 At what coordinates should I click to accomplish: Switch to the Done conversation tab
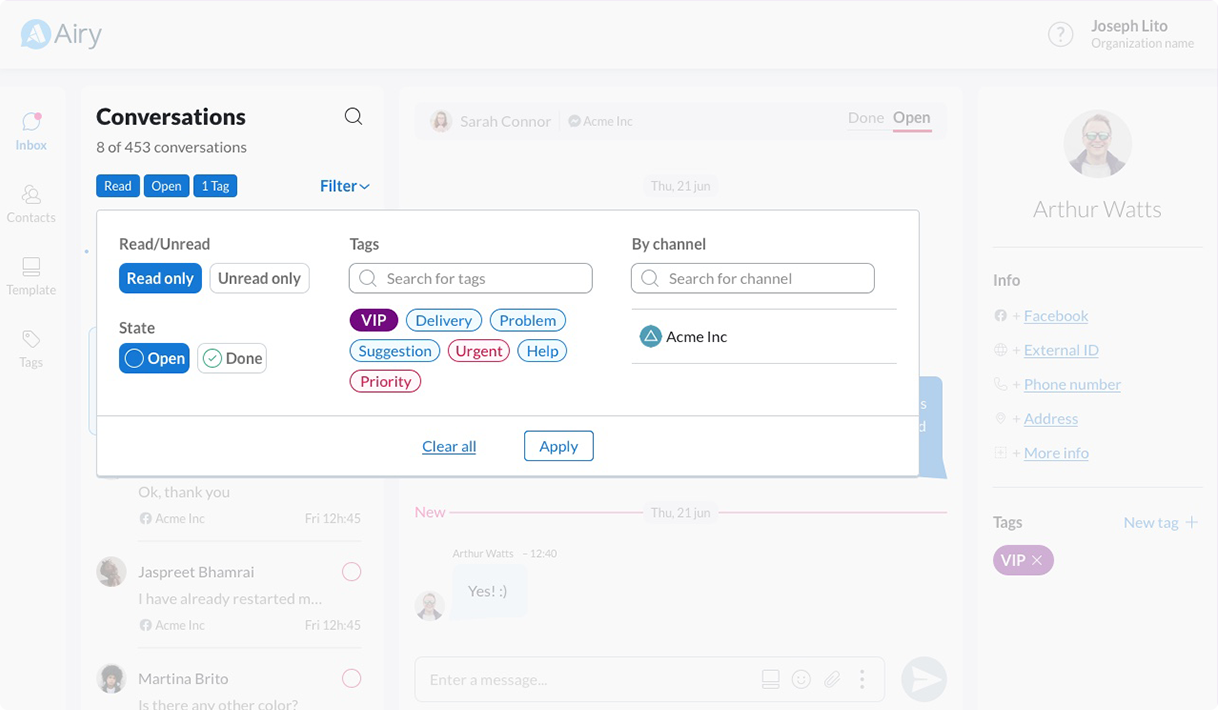(x=865, y=118)
